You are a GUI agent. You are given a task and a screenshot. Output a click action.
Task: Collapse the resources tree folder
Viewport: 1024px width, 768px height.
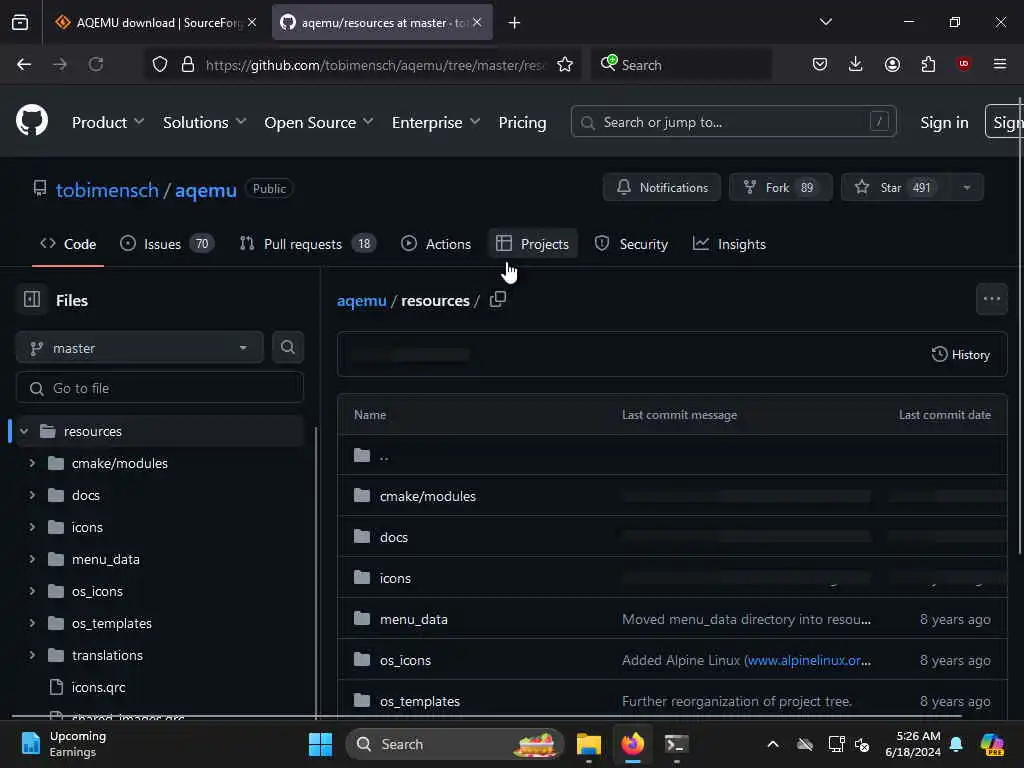(24, 431)
